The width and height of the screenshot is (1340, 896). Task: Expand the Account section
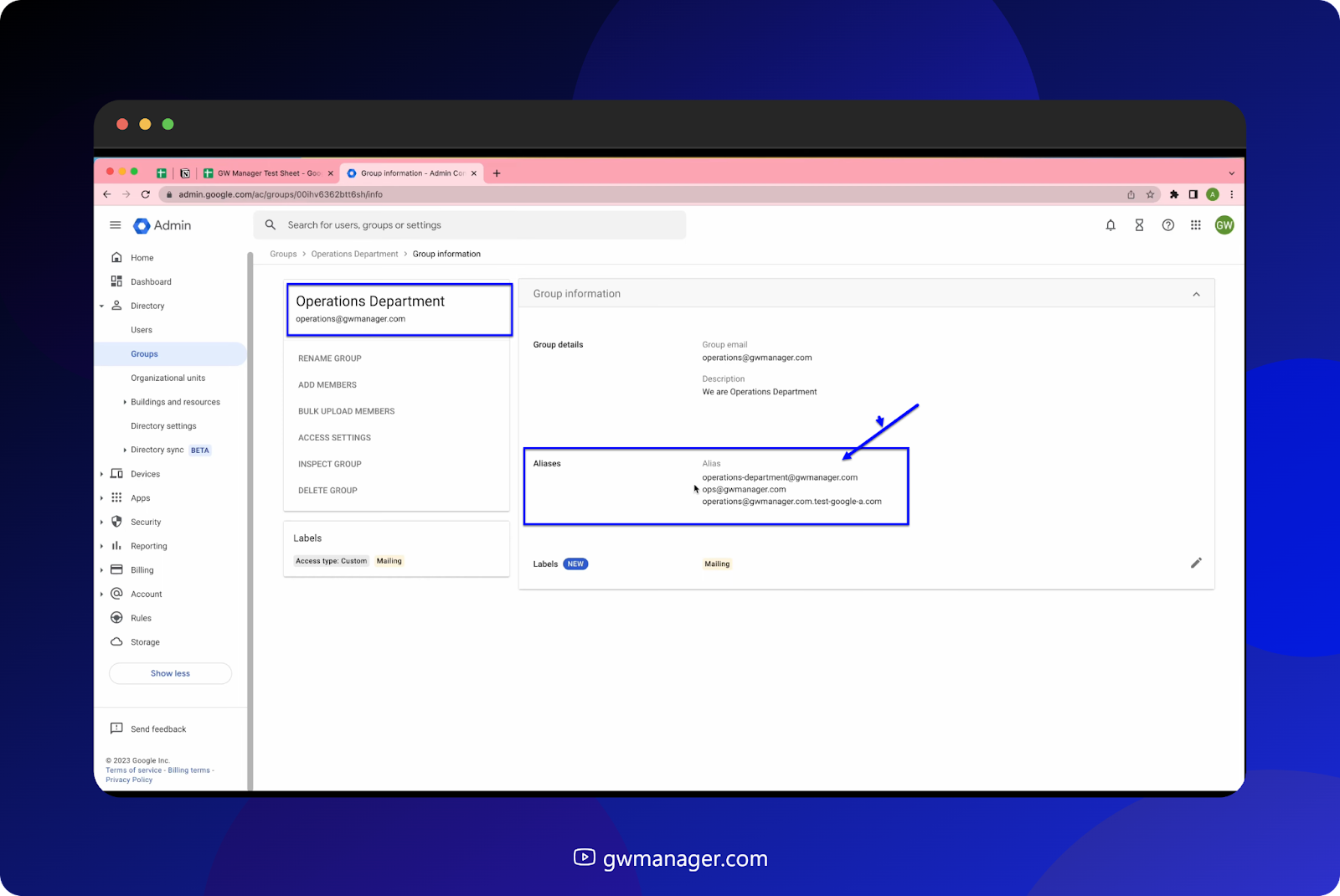[102, 595]
